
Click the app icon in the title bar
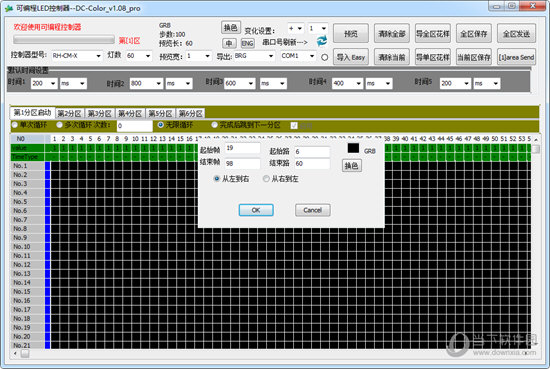click(x=8, y=8)
